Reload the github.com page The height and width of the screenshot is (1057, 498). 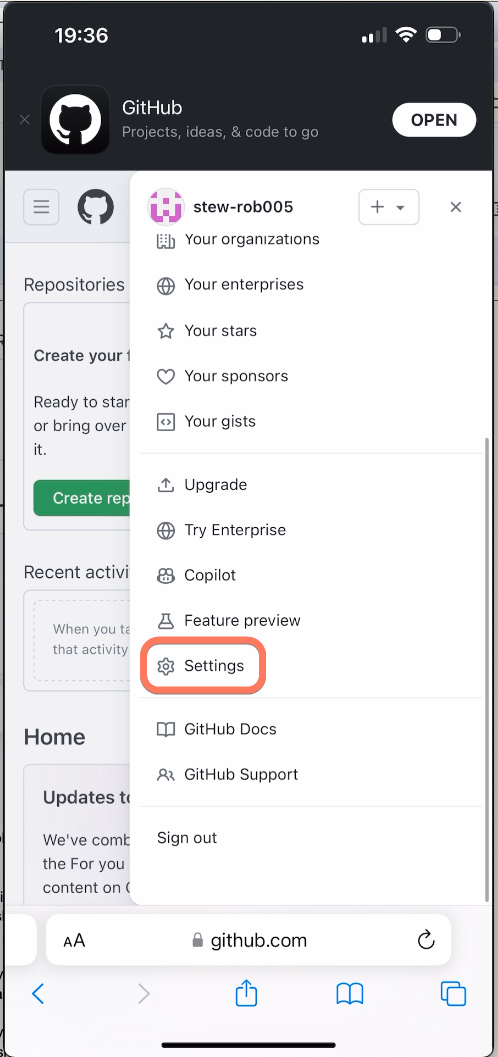click(x=425, y=940)
